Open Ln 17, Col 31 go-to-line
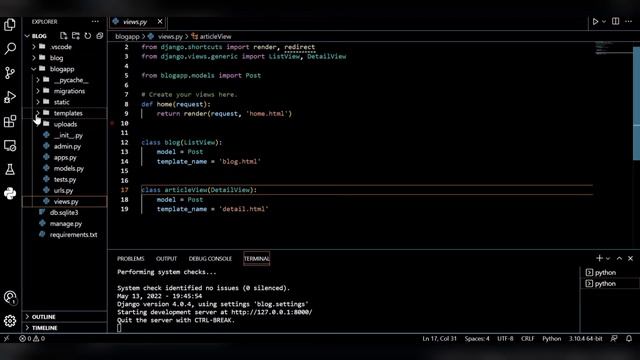The image size is (640, 360). tap(439, 338)
